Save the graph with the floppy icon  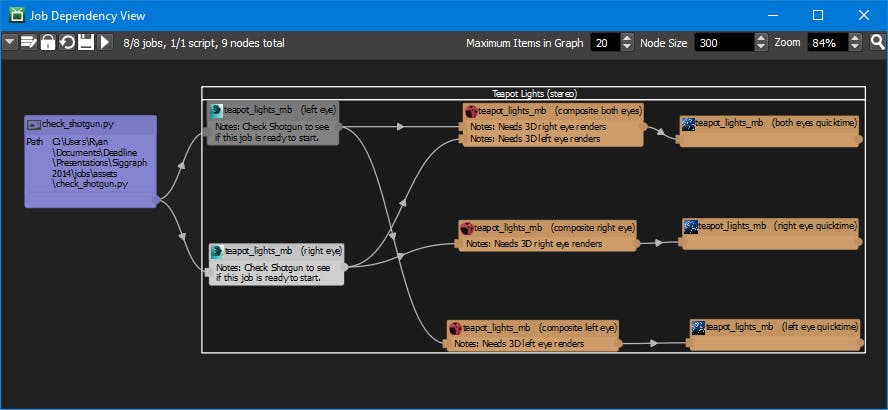pos(86,42)
